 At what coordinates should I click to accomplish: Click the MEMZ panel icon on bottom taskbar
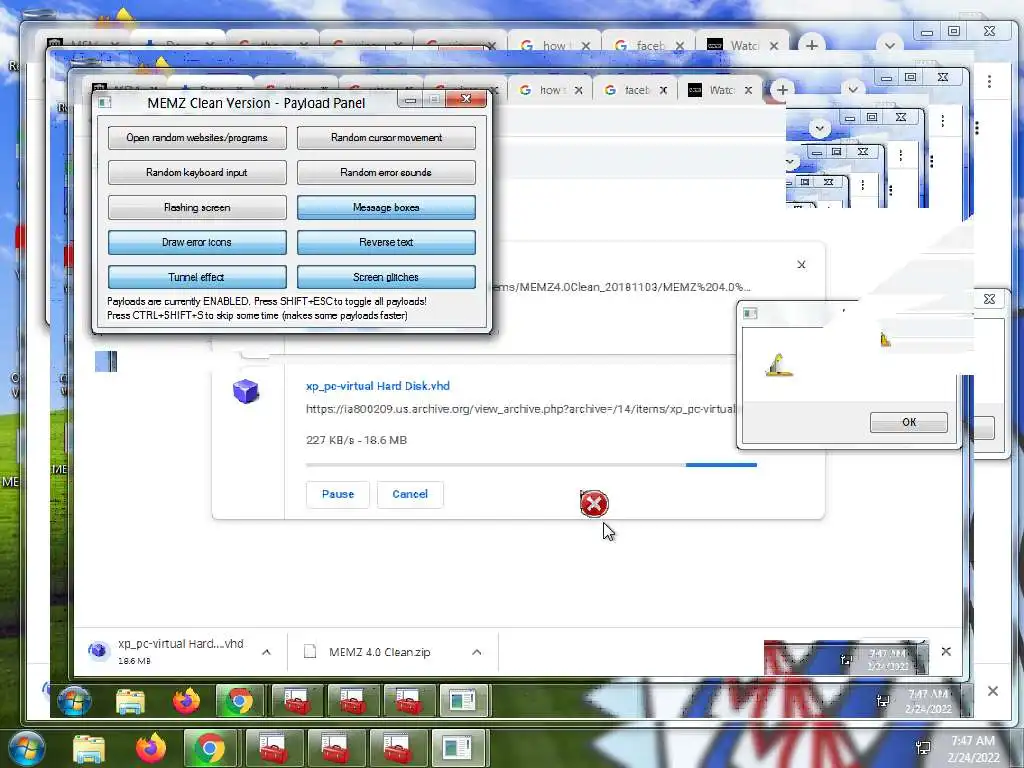tap(456, 748)
